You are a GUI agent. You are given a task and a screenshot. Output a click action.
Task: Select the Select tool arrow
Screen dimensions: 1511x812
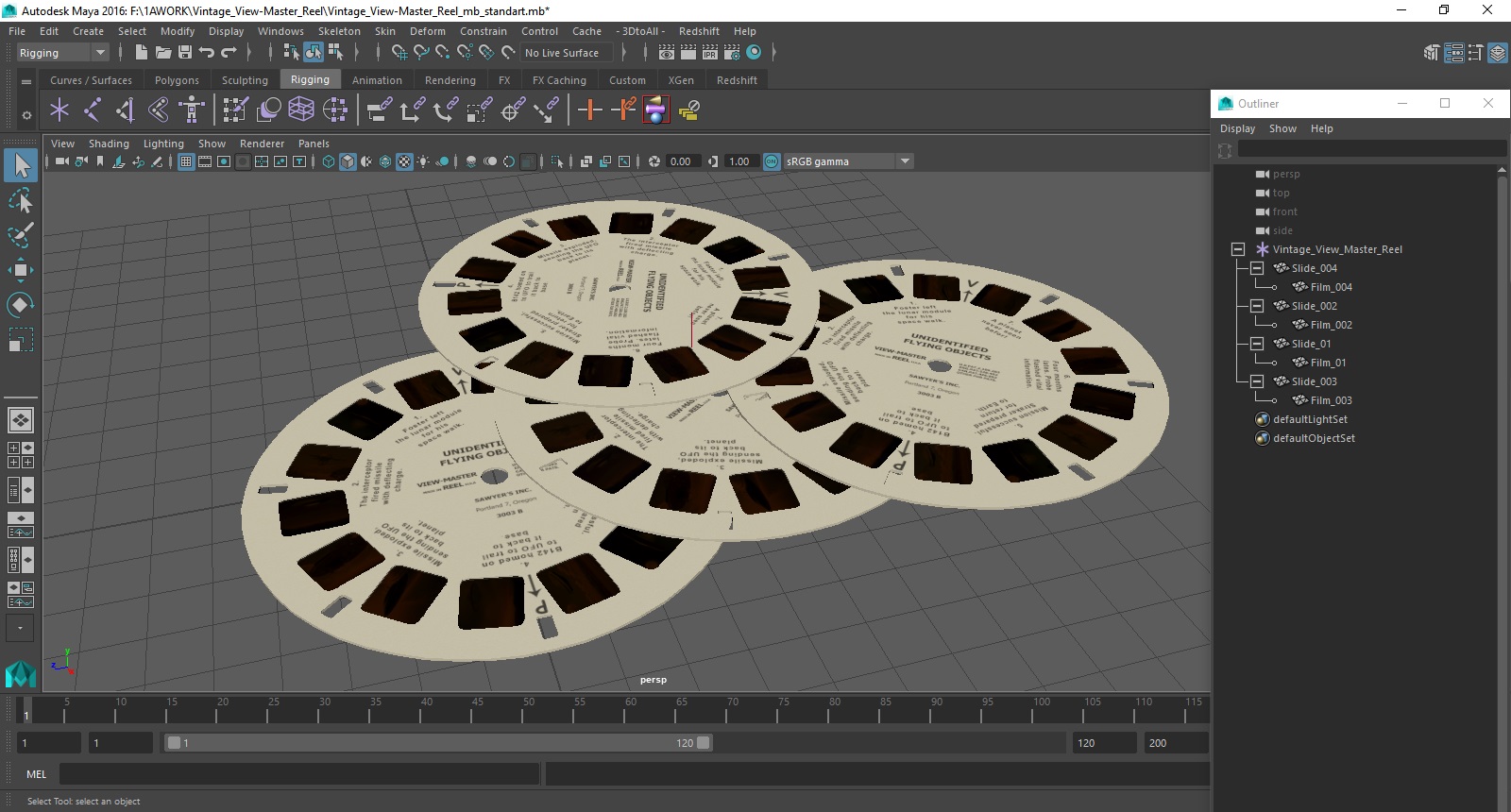[21, 166]
